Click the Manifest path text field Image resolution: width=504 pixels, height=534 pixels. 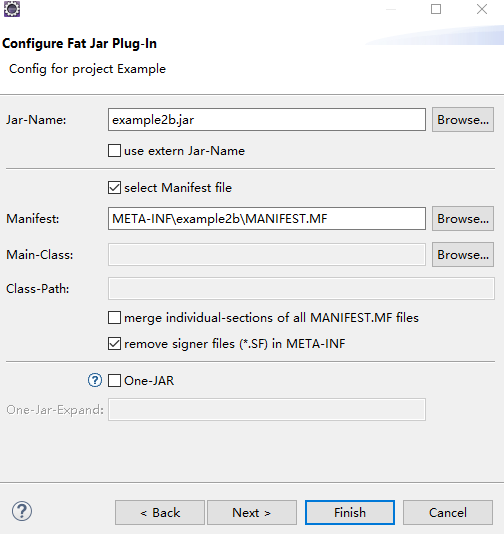(x=267, y=219)
